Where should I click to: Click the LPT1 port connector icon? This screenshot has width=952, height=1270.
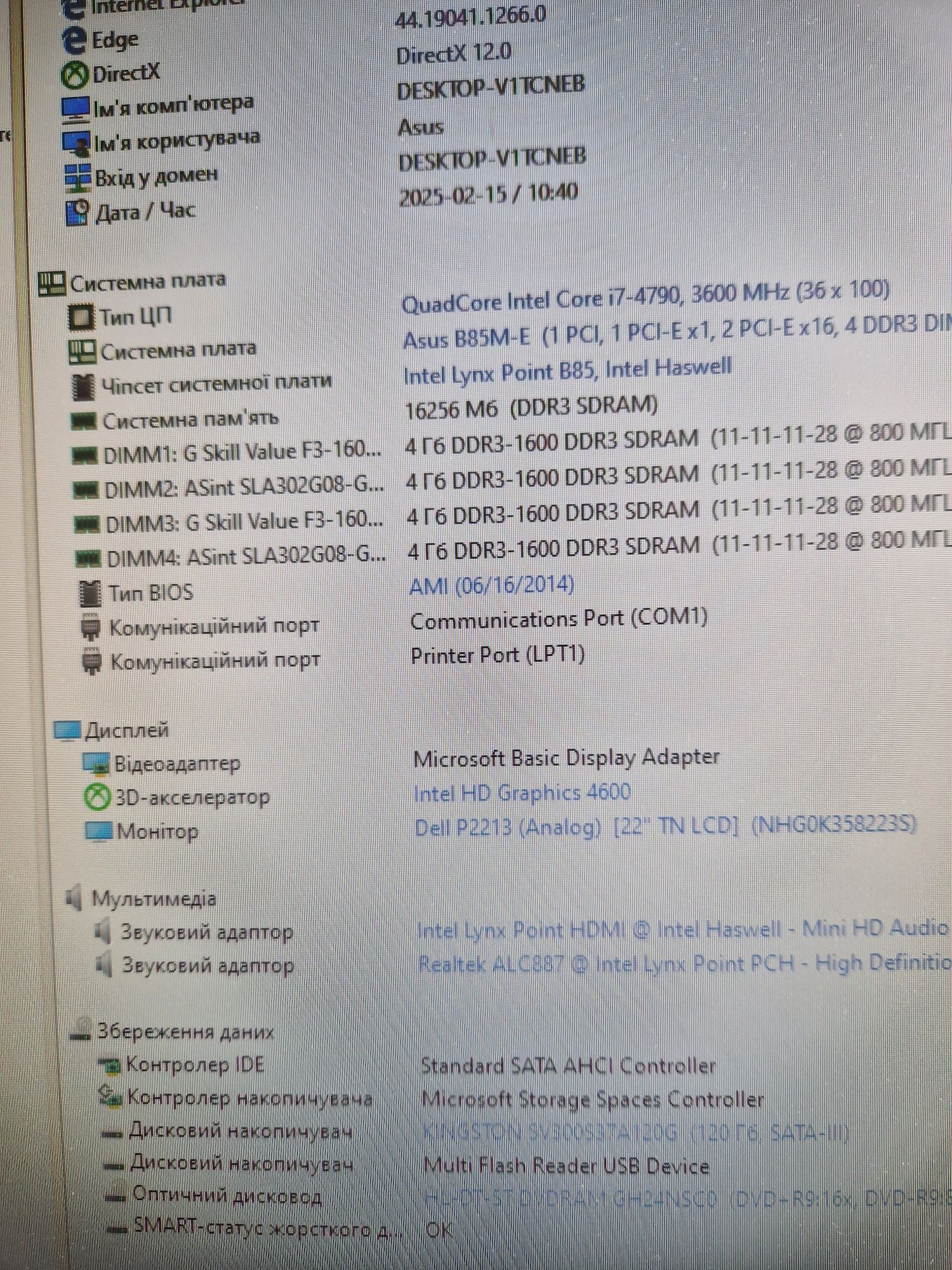93,662
